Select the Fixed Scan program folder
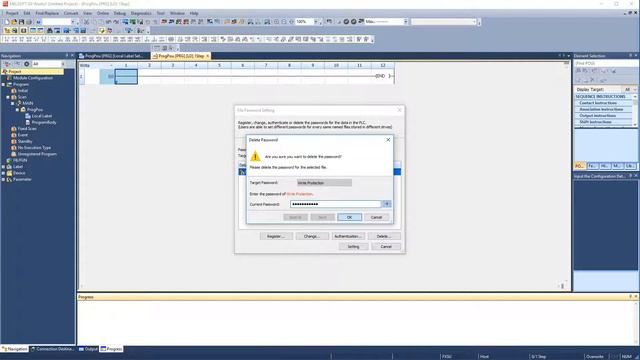The height and width of the screenshot is (360, 640). (x=27, y=129)
